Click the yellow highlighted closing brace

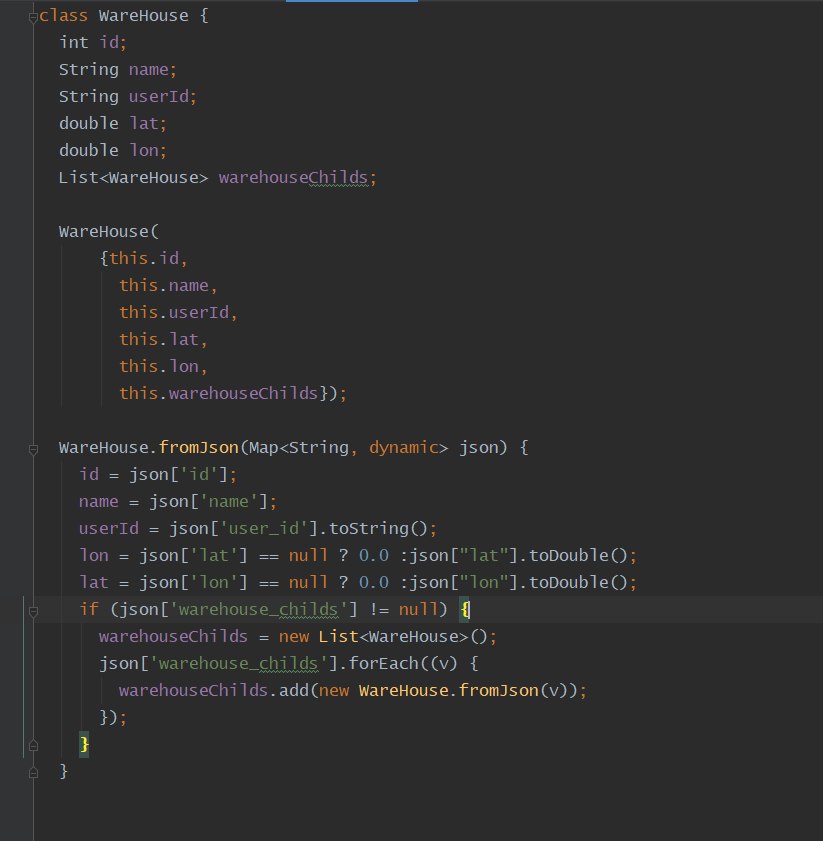click(x=84, y=744)
